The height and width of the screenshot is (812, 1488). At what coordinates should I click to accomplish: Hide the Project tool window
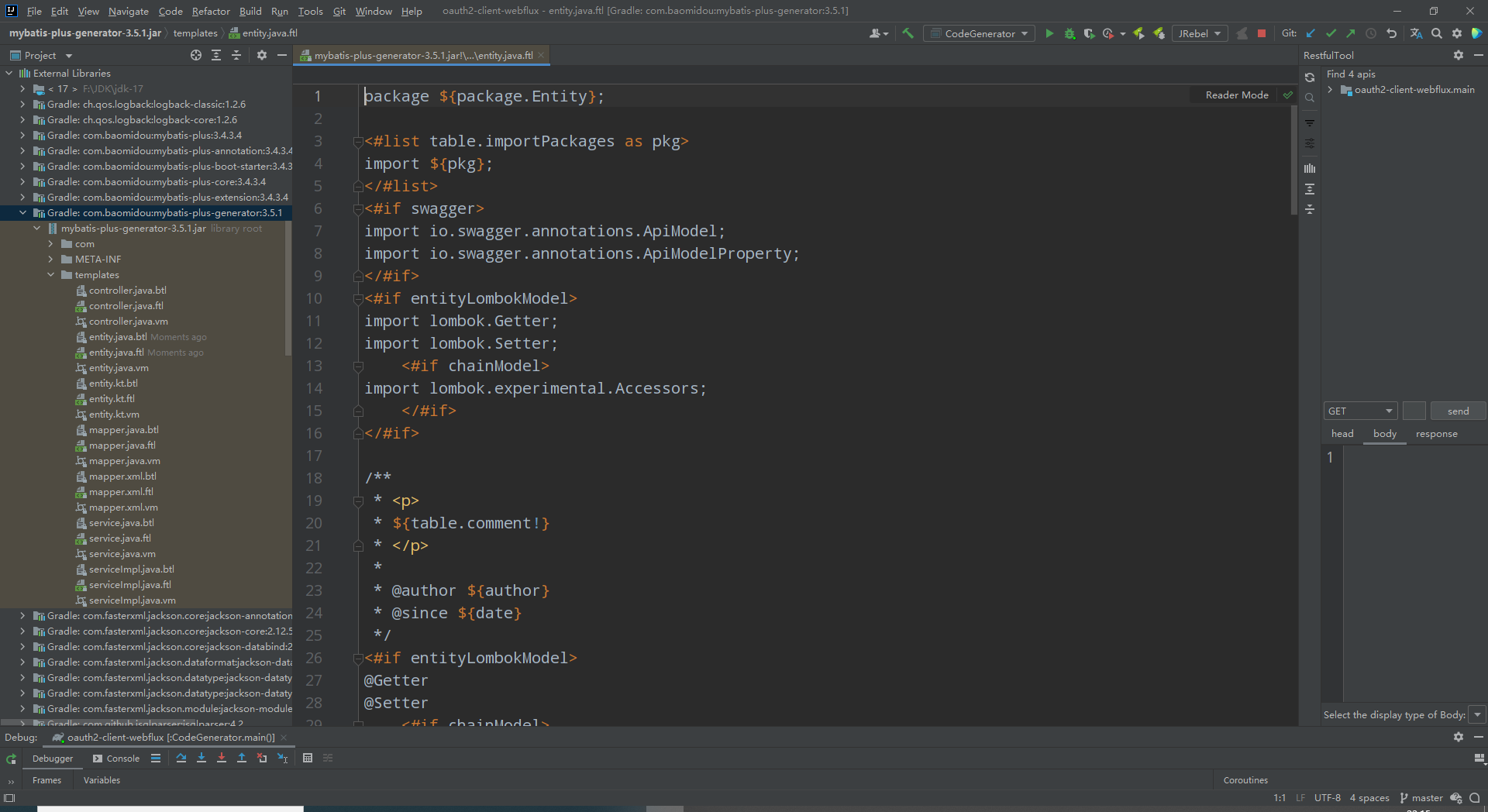(x=282, y=55)
